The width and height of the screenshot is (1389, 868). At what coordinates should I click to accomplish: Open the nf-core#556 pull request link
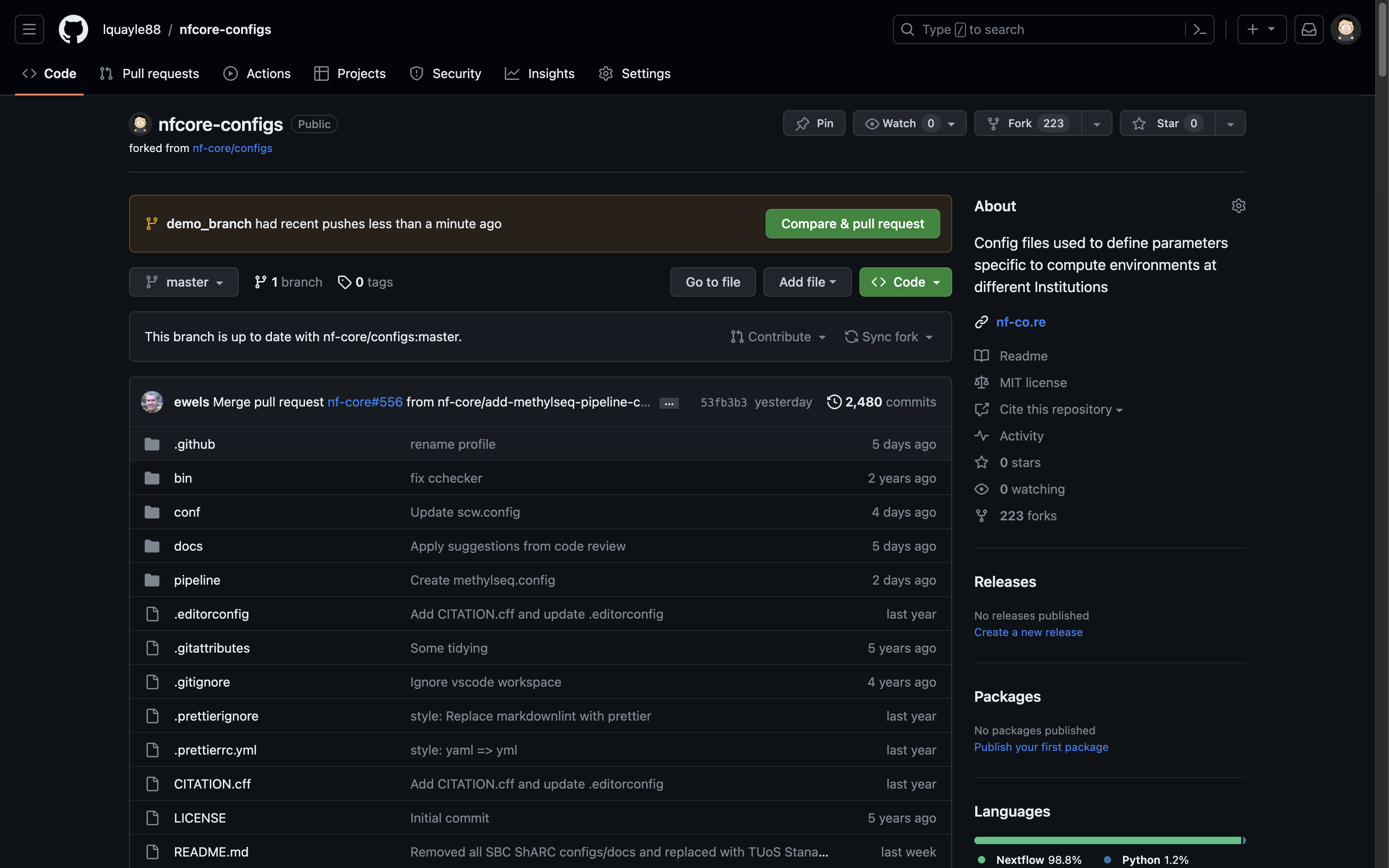365,402
